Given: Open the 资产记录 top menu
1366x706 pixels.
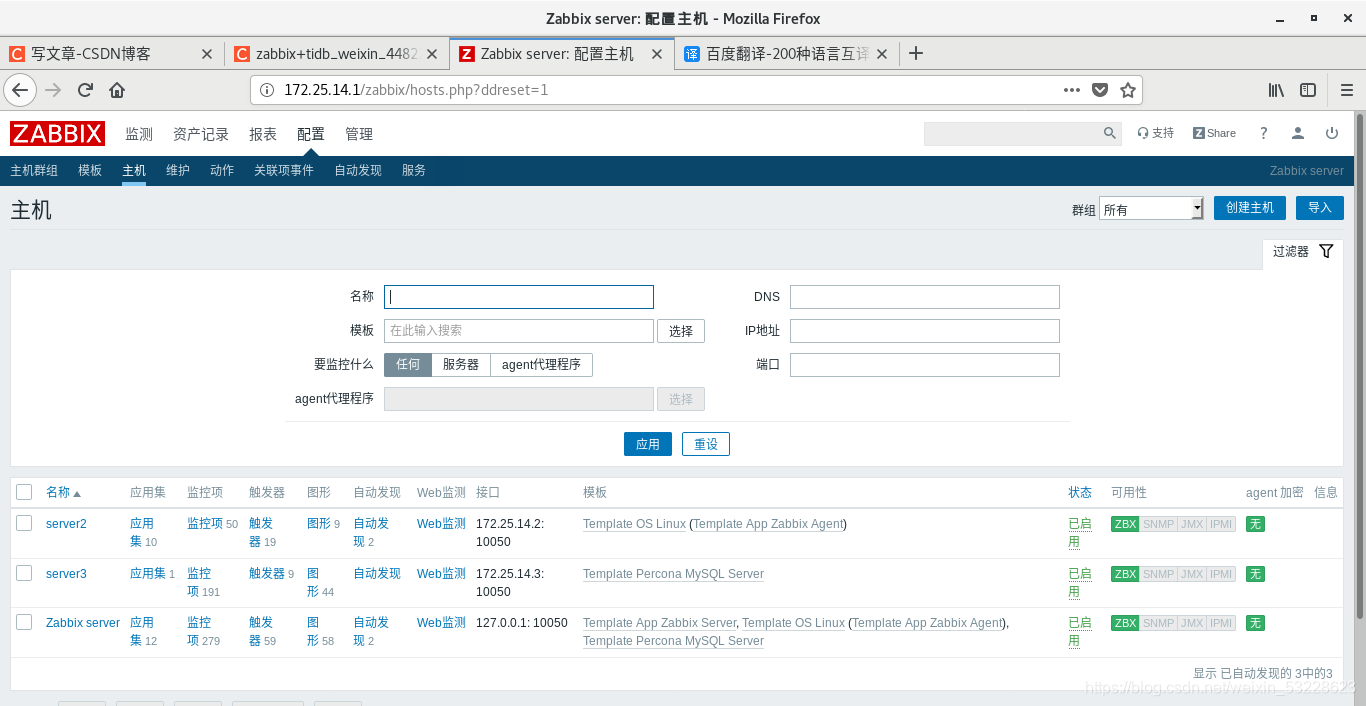Looking at the screenshot, I should tap(201, 134).
